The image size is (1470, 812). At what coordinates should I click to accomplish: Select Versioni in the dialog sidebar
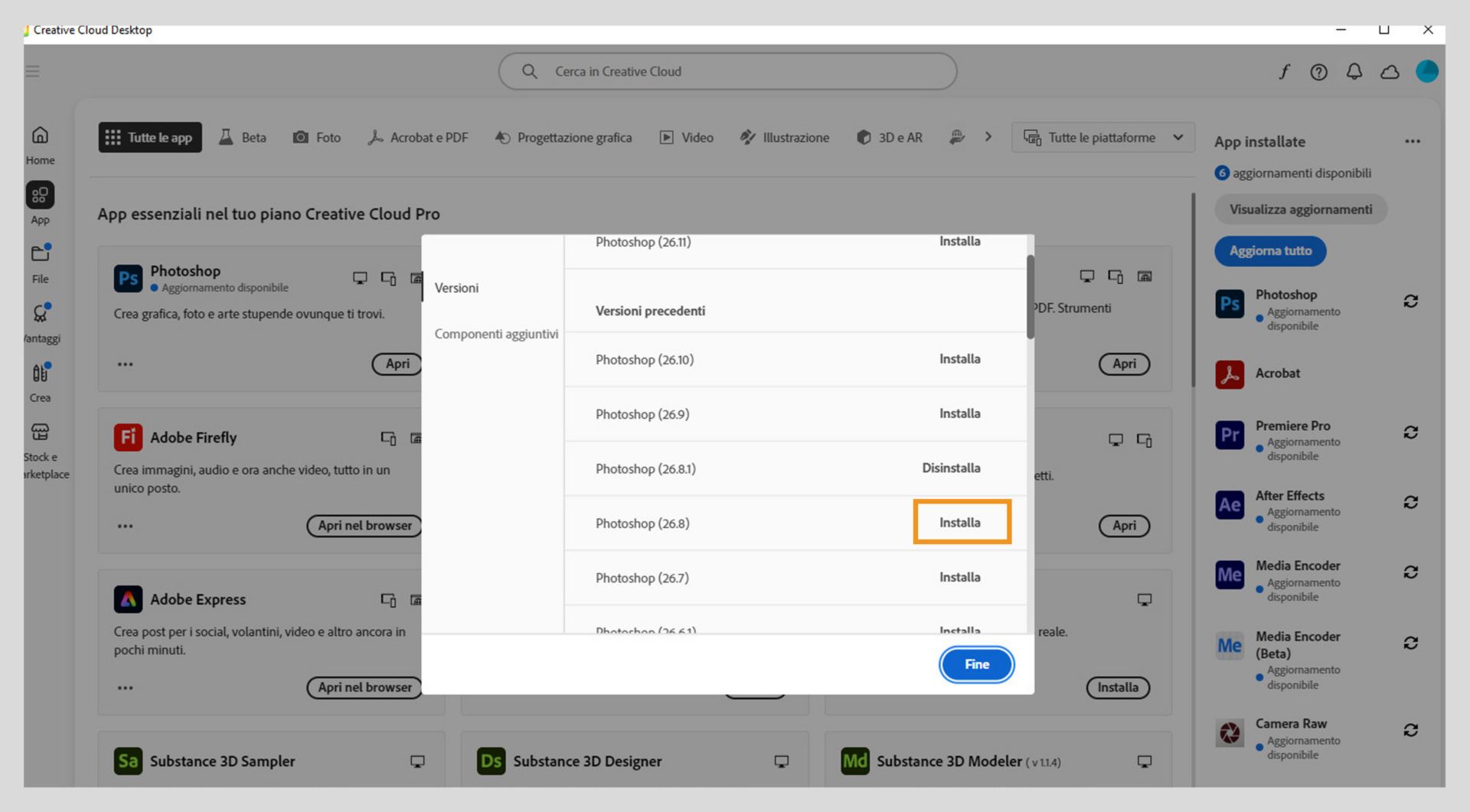click(456, 289)
